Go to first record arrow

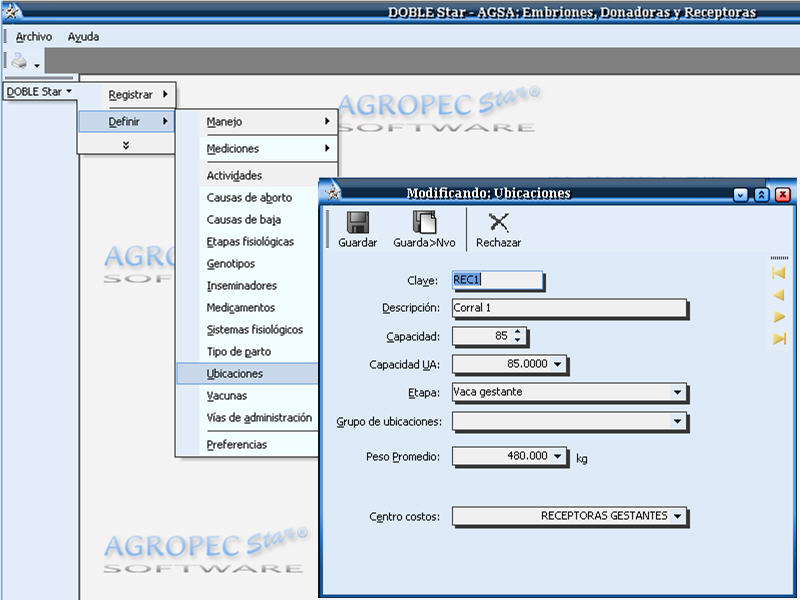coord(779,273)
